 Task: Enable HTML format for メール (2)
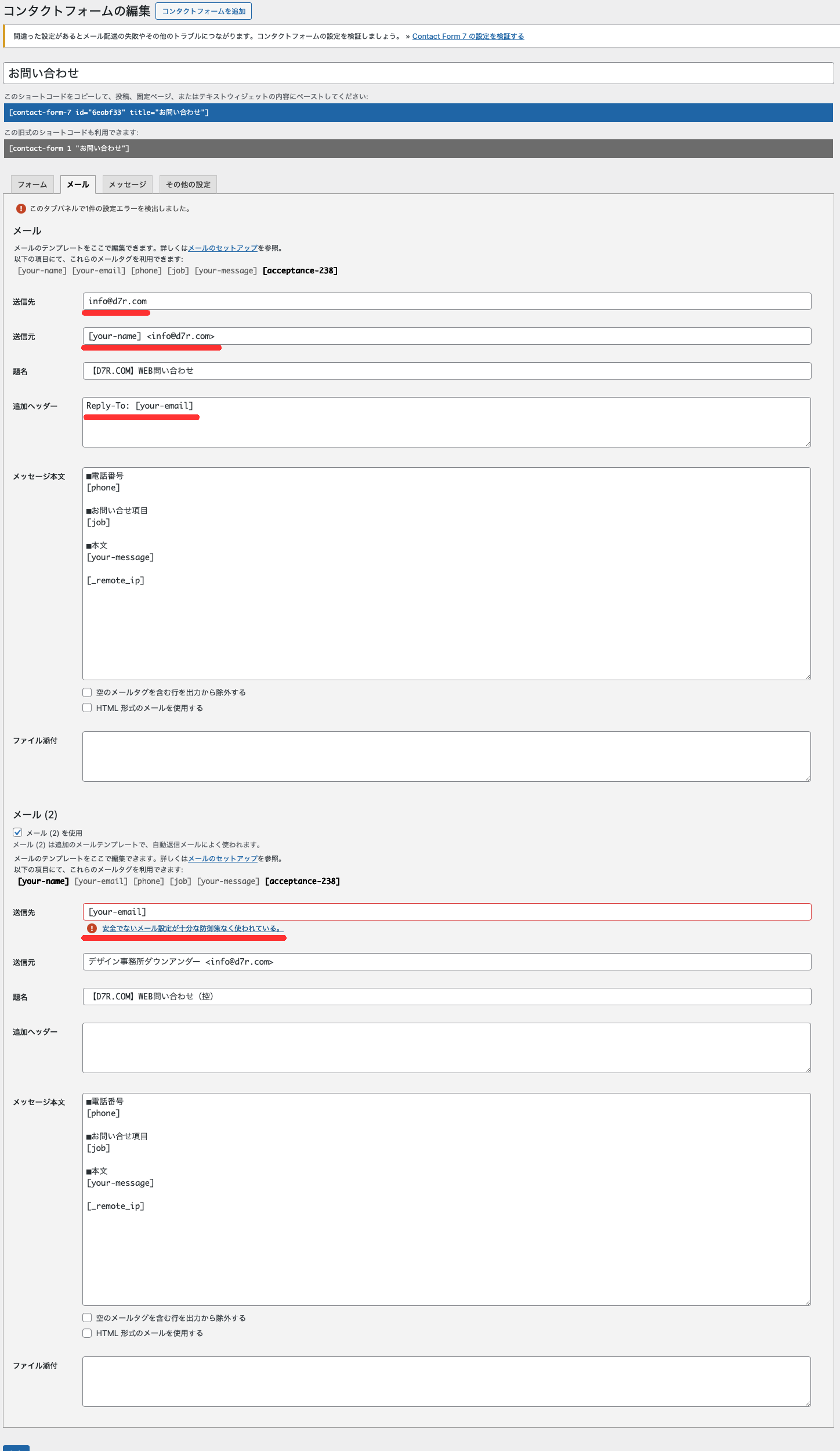coord(87,1333)
